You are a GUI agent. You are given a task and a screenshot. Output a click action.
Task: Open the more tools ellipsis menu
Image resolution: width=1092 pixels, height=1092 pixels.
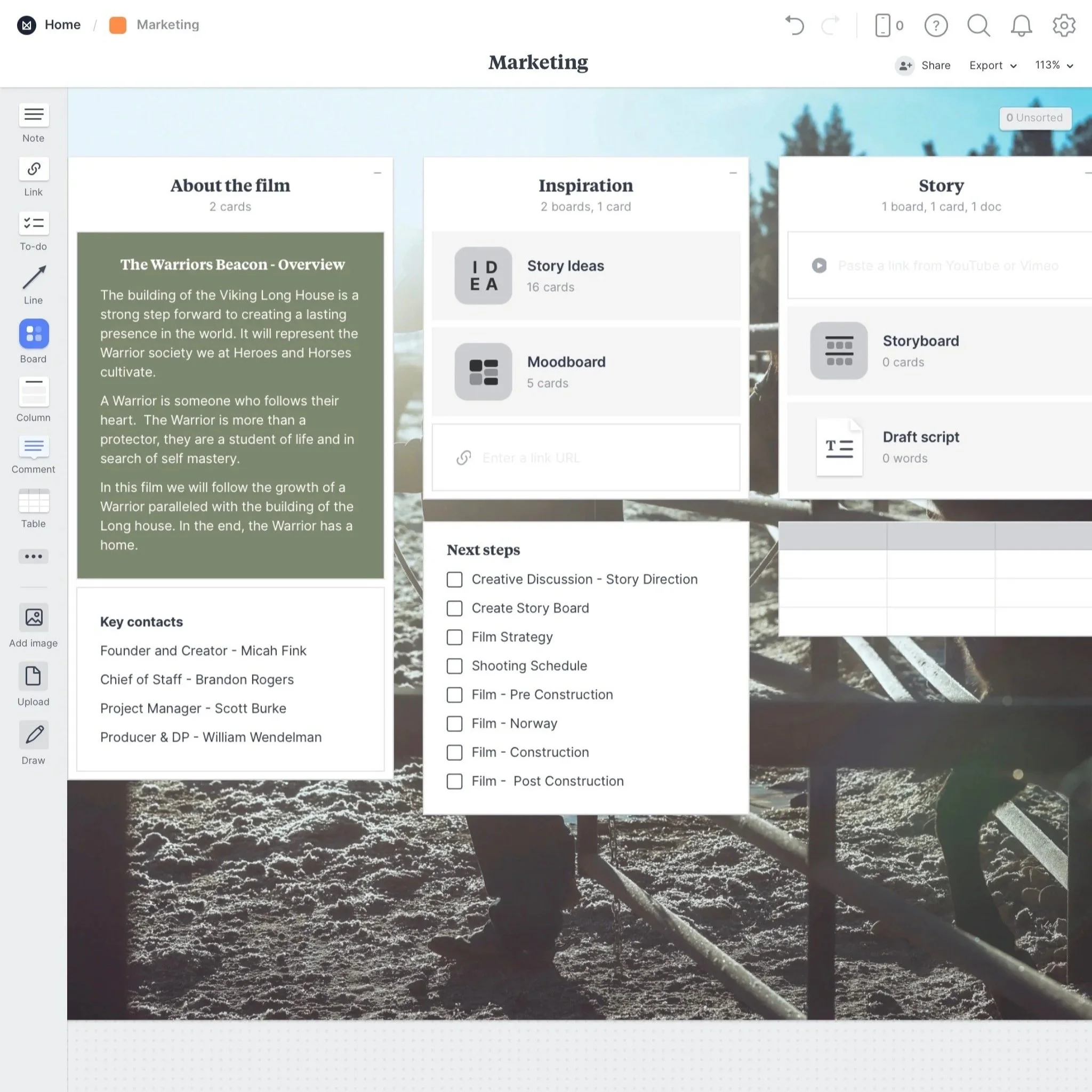coord(34,556)
